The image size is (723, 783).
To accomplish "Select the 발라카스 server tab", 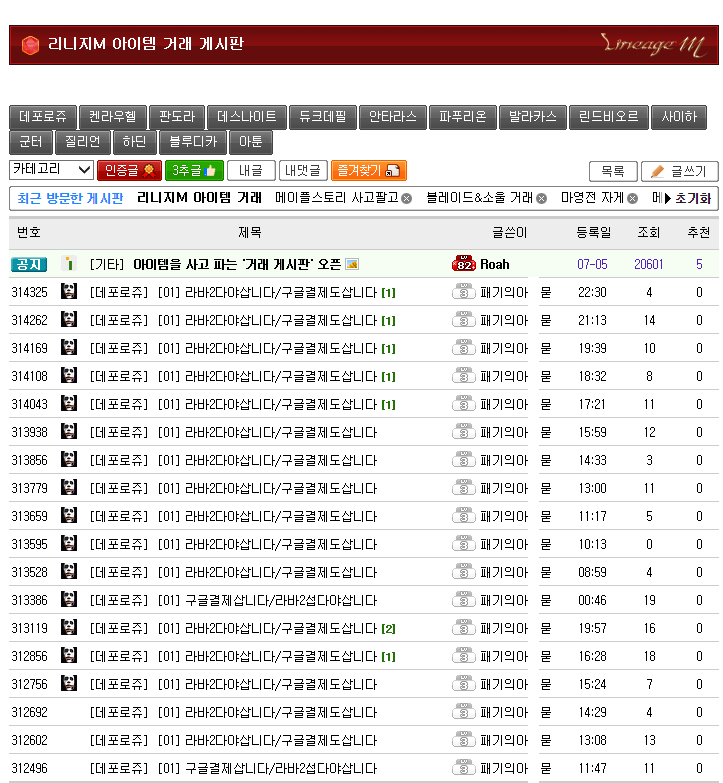I will coord(532,117).
